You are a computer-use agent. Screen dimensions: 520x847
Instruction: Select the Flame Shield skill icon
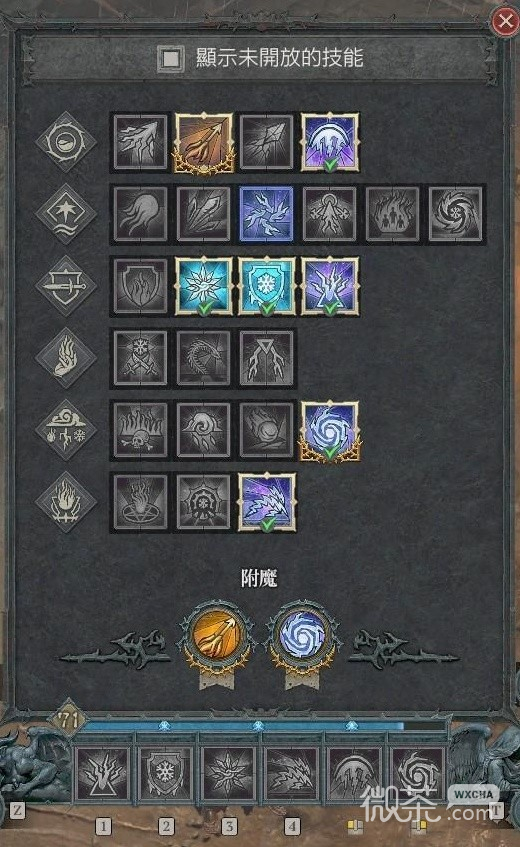pyautogui.click(x=140, y=286)
